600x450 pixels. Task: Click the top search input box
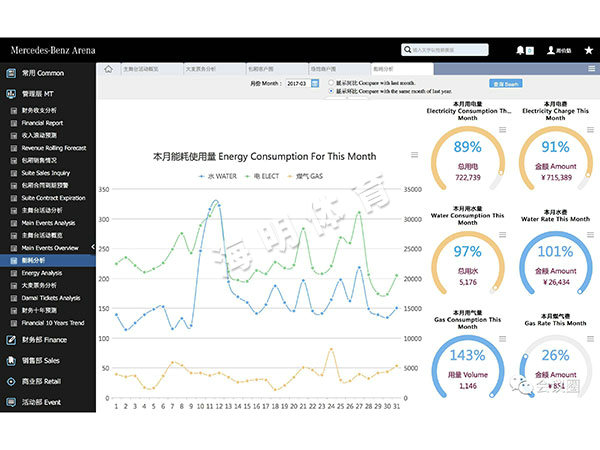pyautogui.click(x=450, y=48)
